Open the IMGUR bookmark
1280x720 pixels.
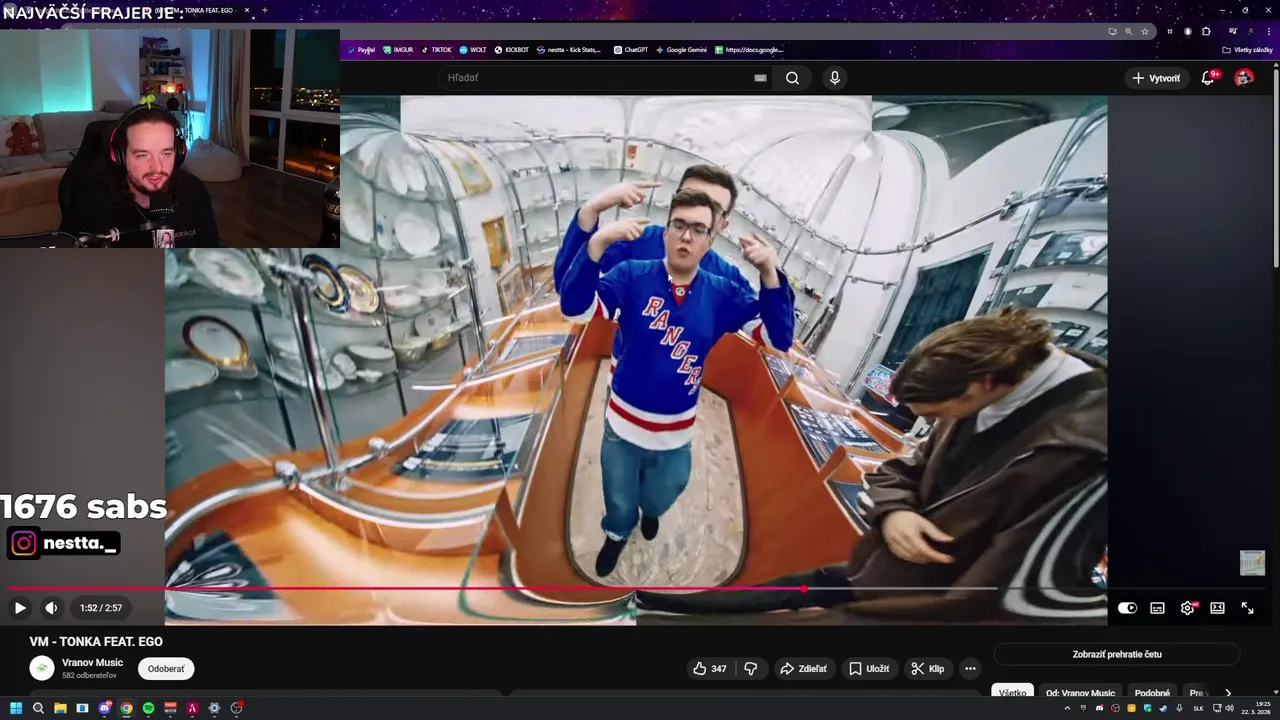pyautogui.click(x=398, y=49)
